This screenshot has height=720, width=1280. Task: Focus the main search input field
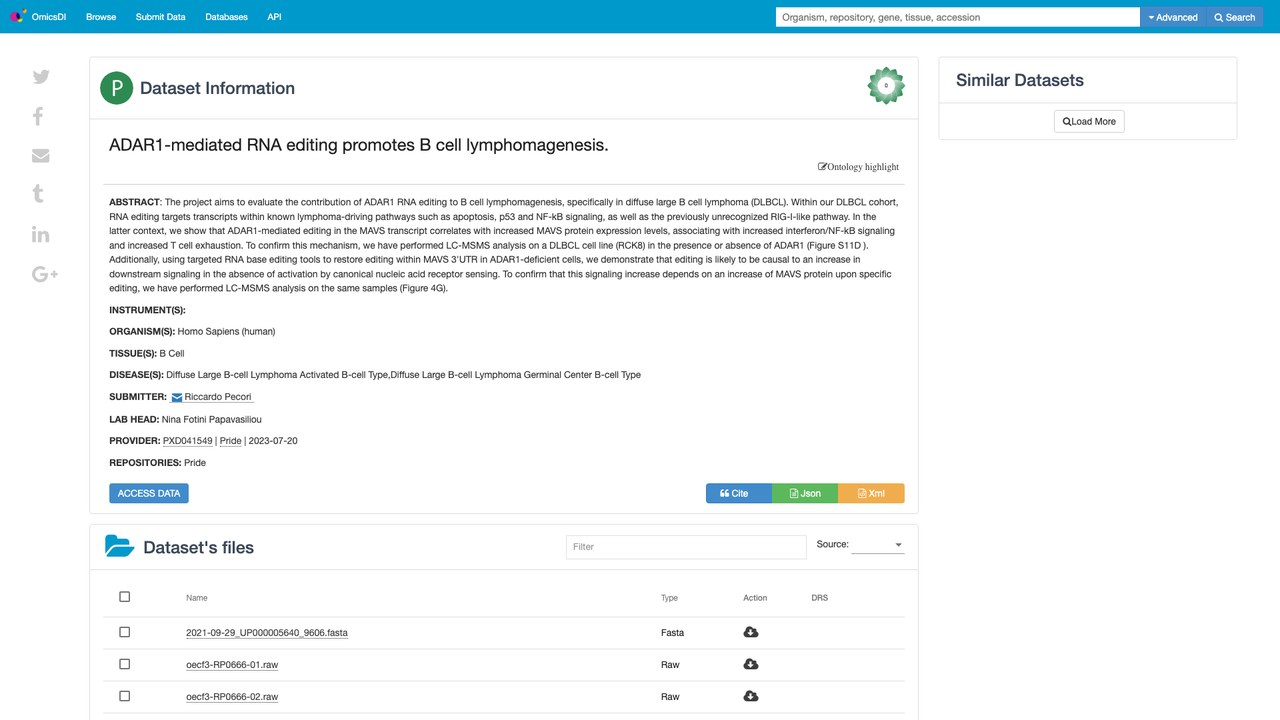[958, 17]
